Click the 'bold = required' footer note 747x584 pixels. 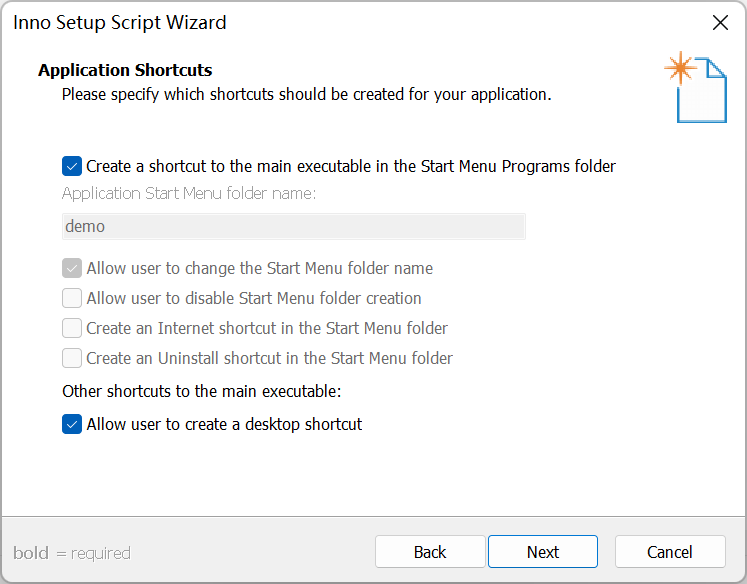[x=72, y=553]
